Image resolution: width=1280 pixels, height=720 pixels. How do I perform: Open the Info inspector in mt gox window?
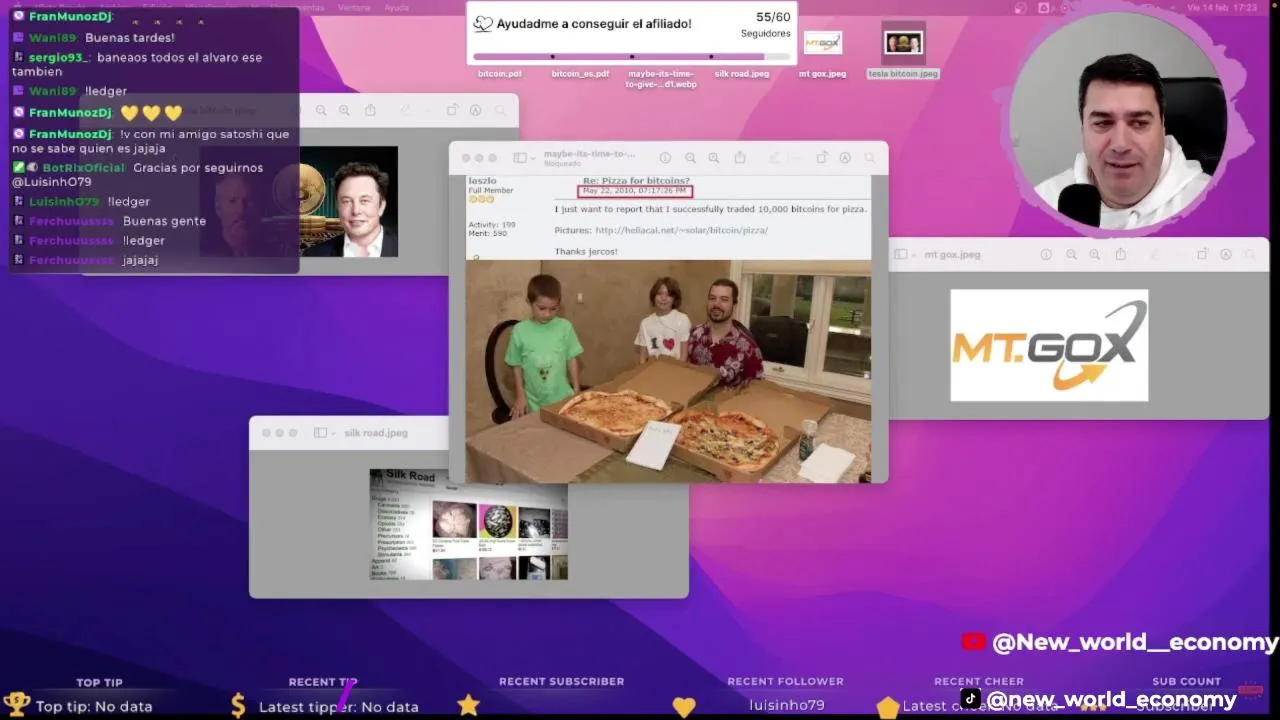coord(1046,255)
